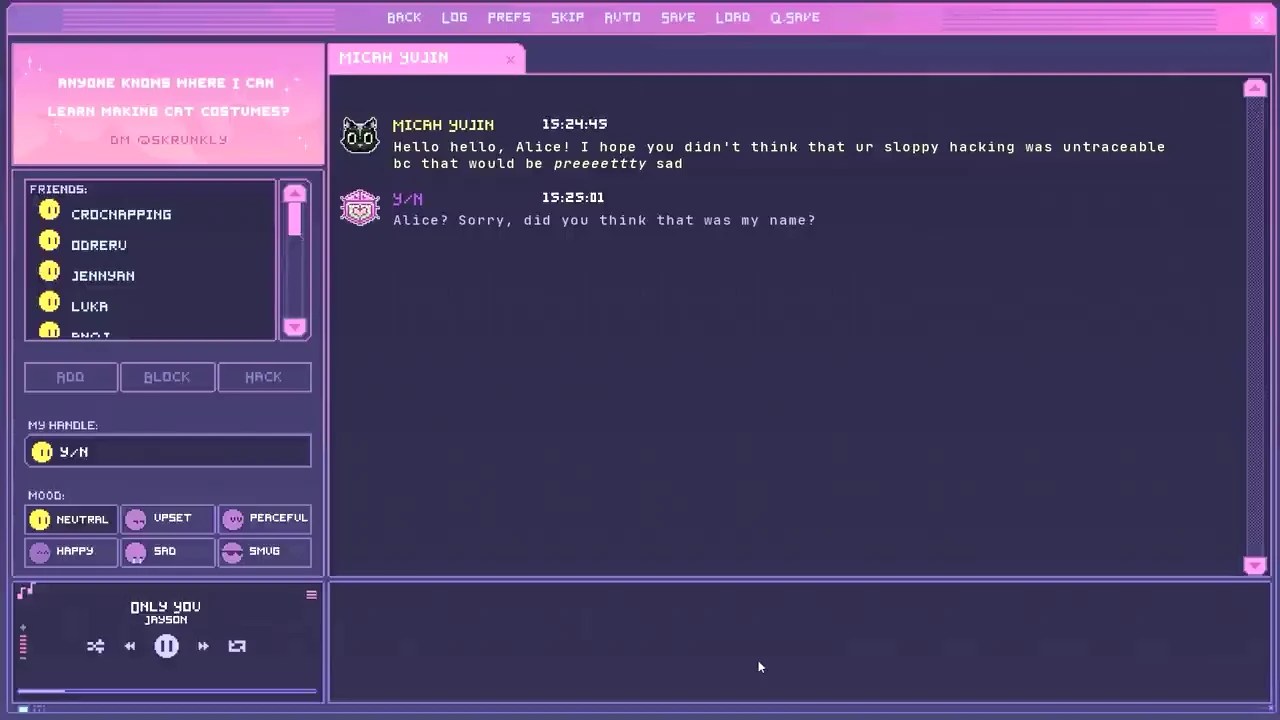Screen dimensions: 1280x720
Task: Click Q.Save in the top menu
Action: click(795, 17)
